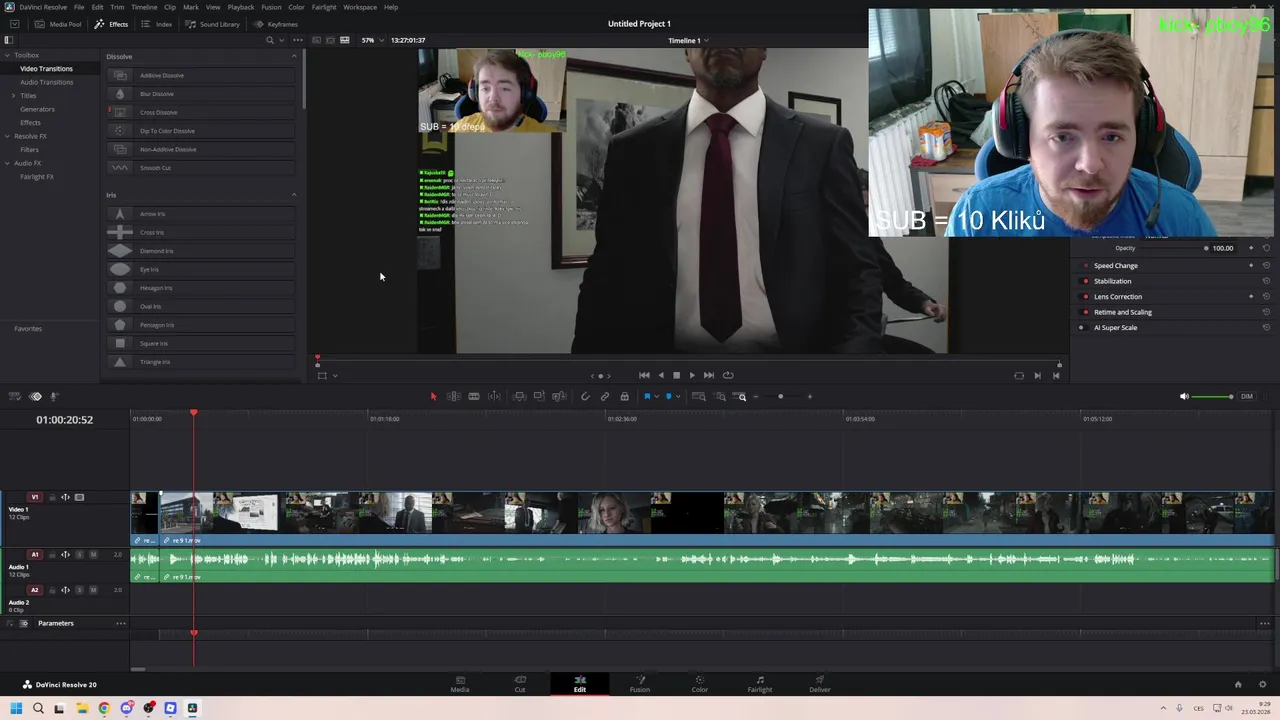
Task: Adjust the green monitor volume slider
Action: point(1213,397)
